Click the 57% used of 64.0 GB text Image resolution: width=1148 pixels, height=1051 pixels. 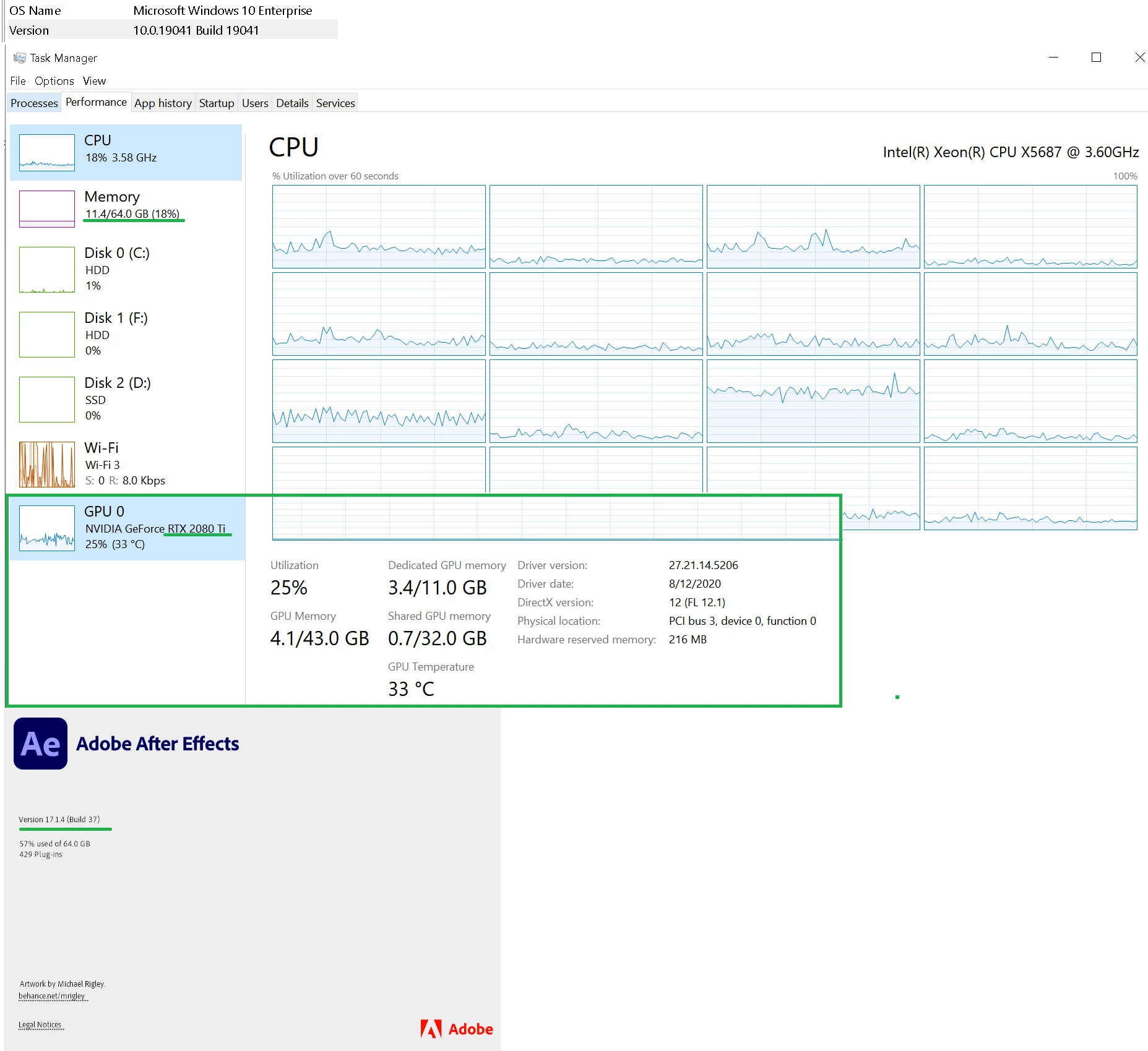pos(54,844)
